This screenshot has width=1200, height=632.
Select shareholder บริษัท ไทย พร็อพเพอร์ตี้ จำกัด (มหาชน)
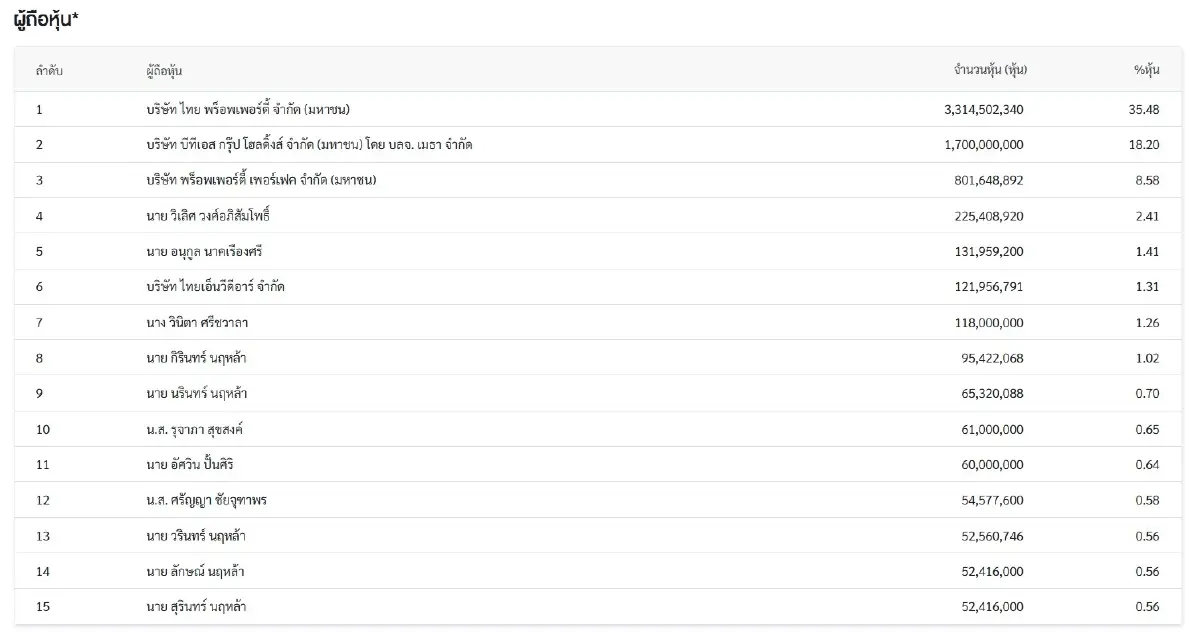[248, 109]
